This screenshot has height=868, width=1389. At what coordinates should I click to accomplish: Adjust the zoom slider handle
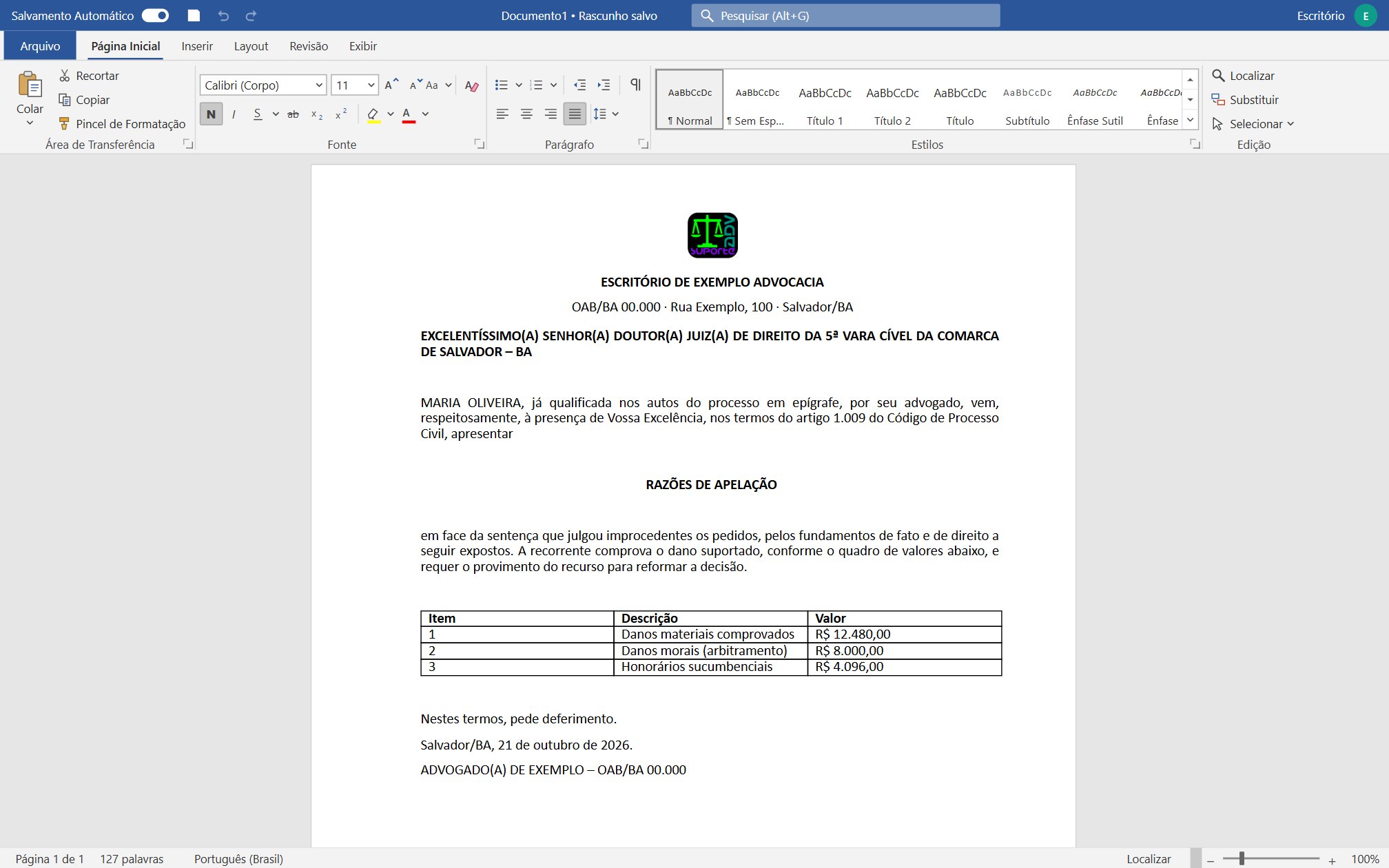(1242, 858)
